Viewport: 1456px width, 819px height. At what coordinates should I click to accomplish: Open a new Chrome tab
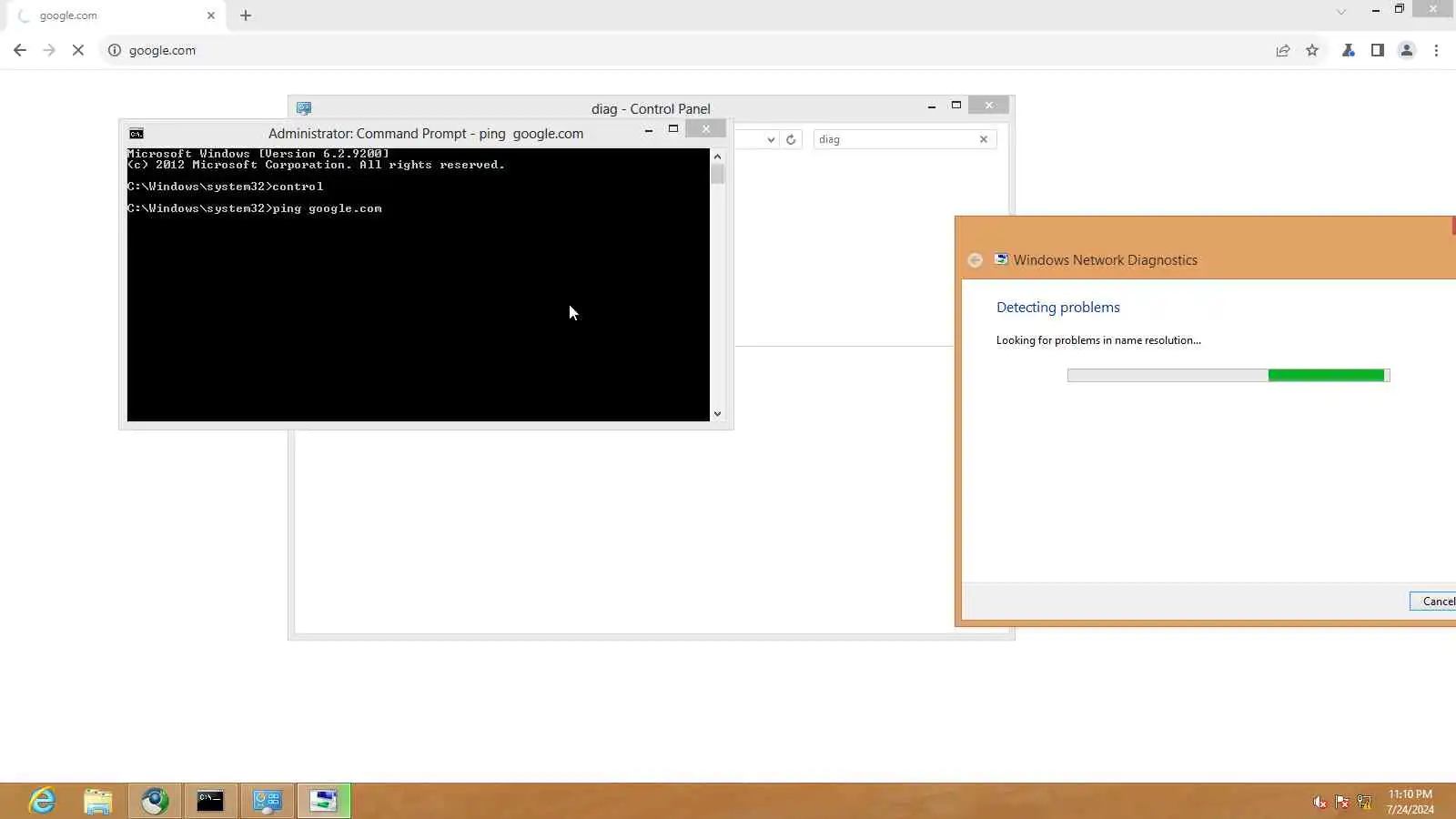tap(246, 15)
